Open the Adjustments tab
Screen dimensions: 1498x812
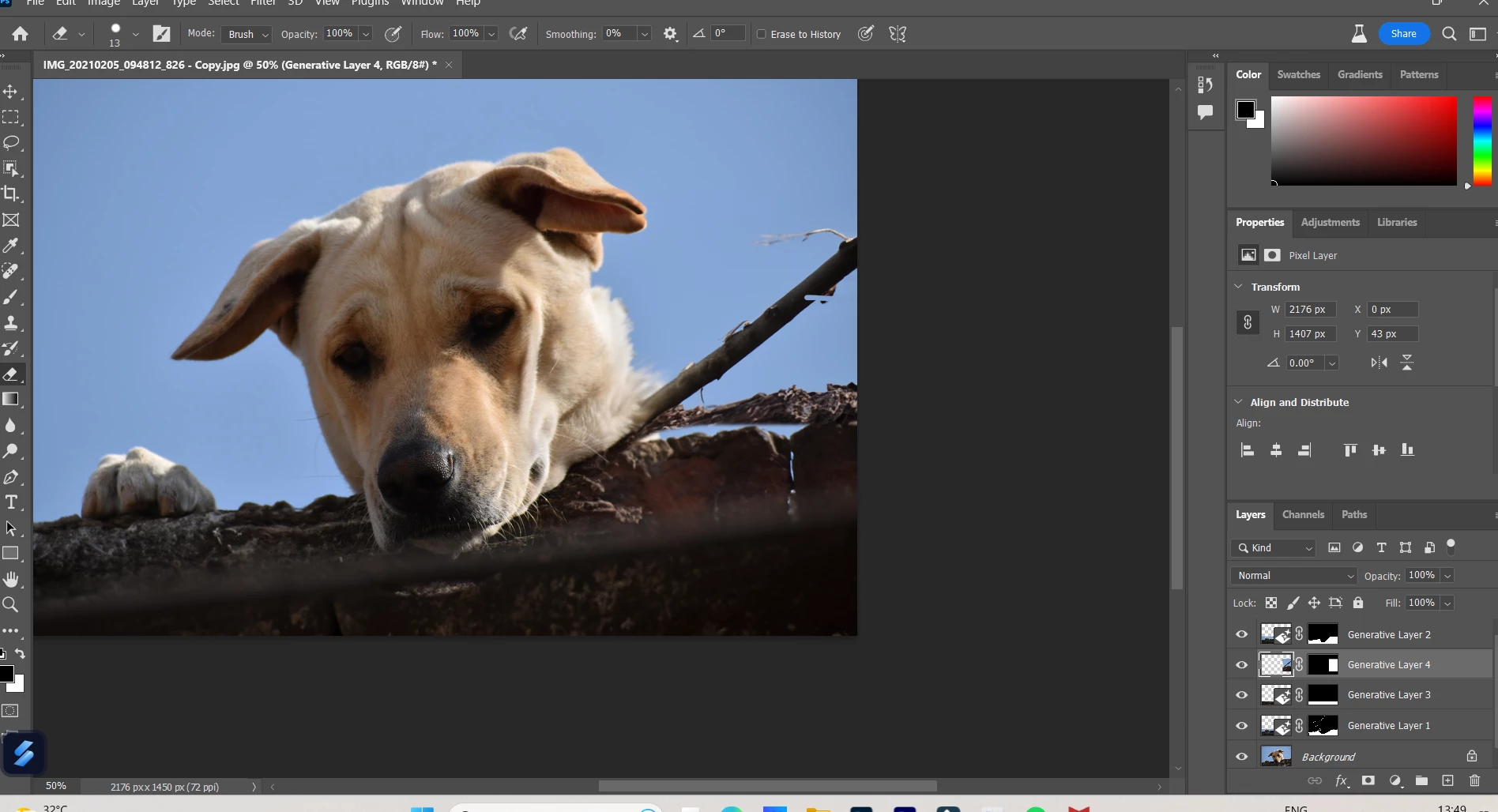coord(1330,222)
